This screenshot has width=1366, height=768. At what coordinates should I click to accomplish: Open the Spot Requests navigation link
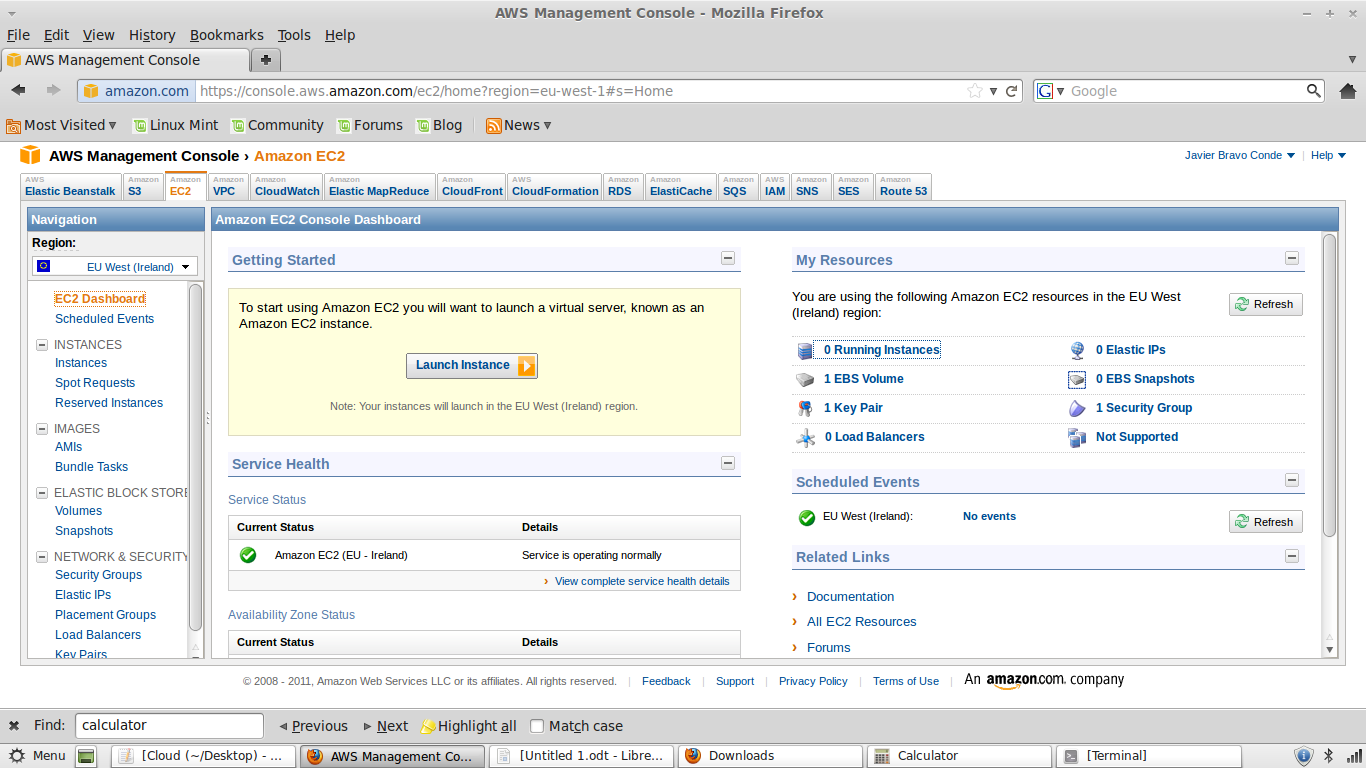point(95,383)
